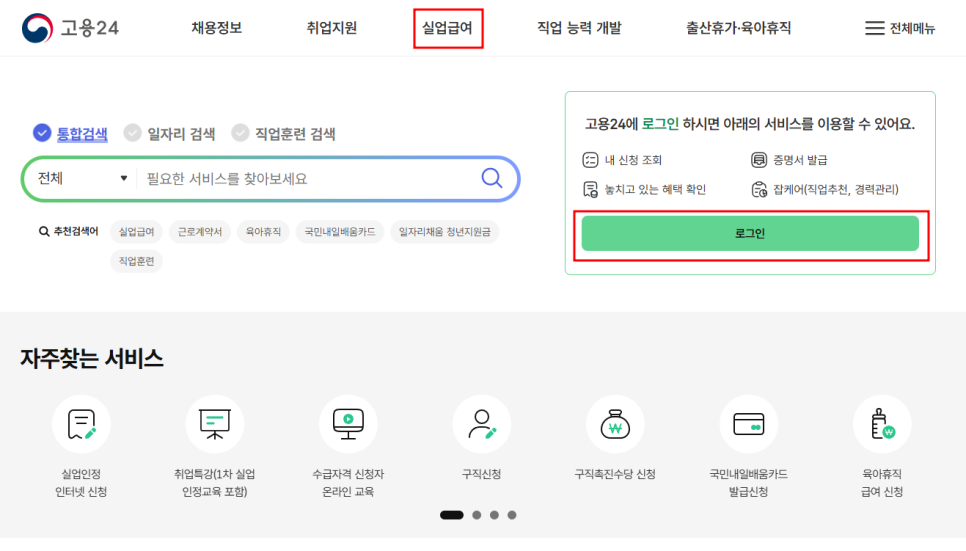Open the 채용정보 menu
Screen dimensions: 966x551
[x=216, y=28]
